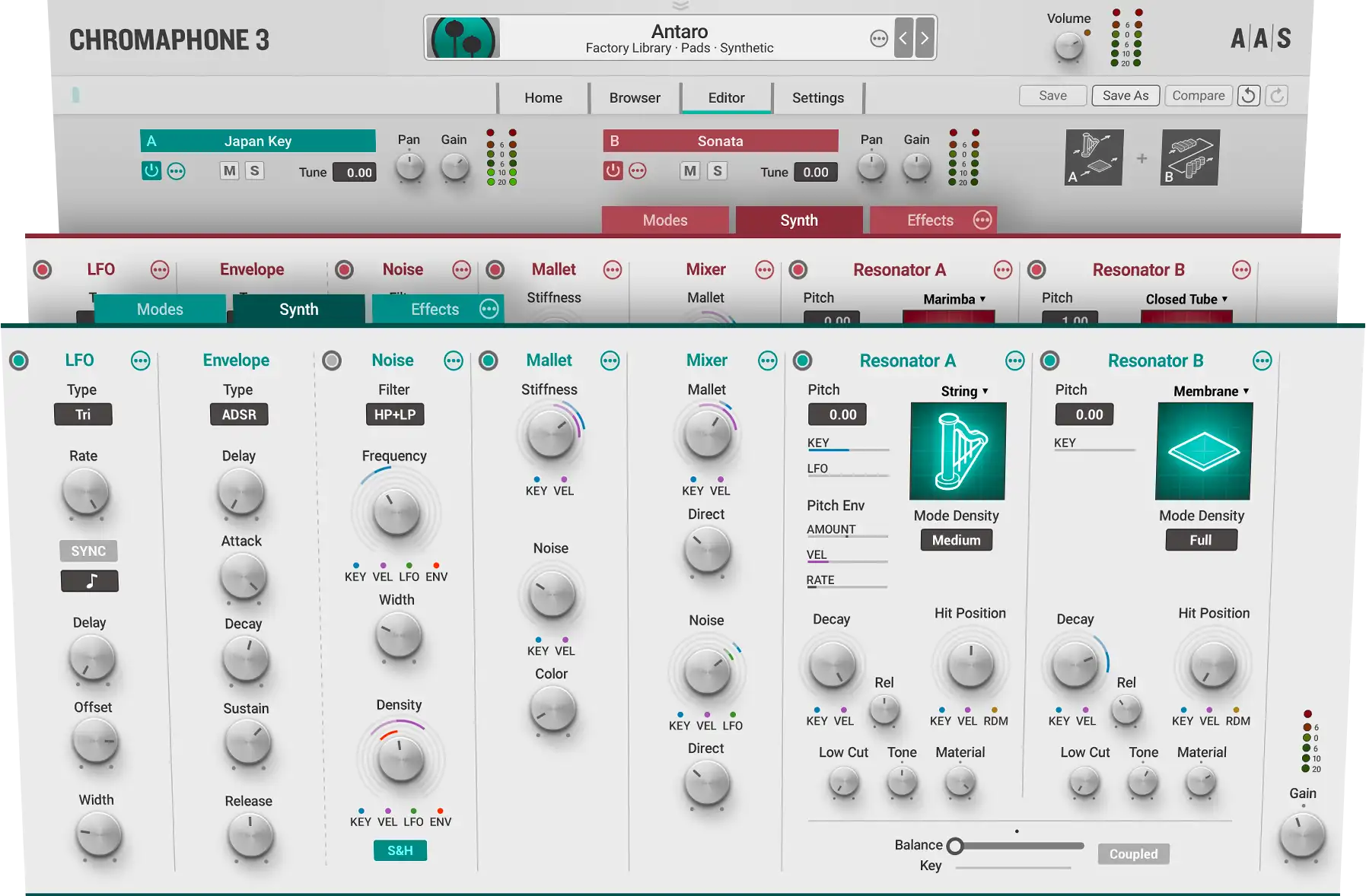Viewport: 1366px width, 896px height.
Task: Open the HP+LP noise filter selector
Action: click(394, 415)
